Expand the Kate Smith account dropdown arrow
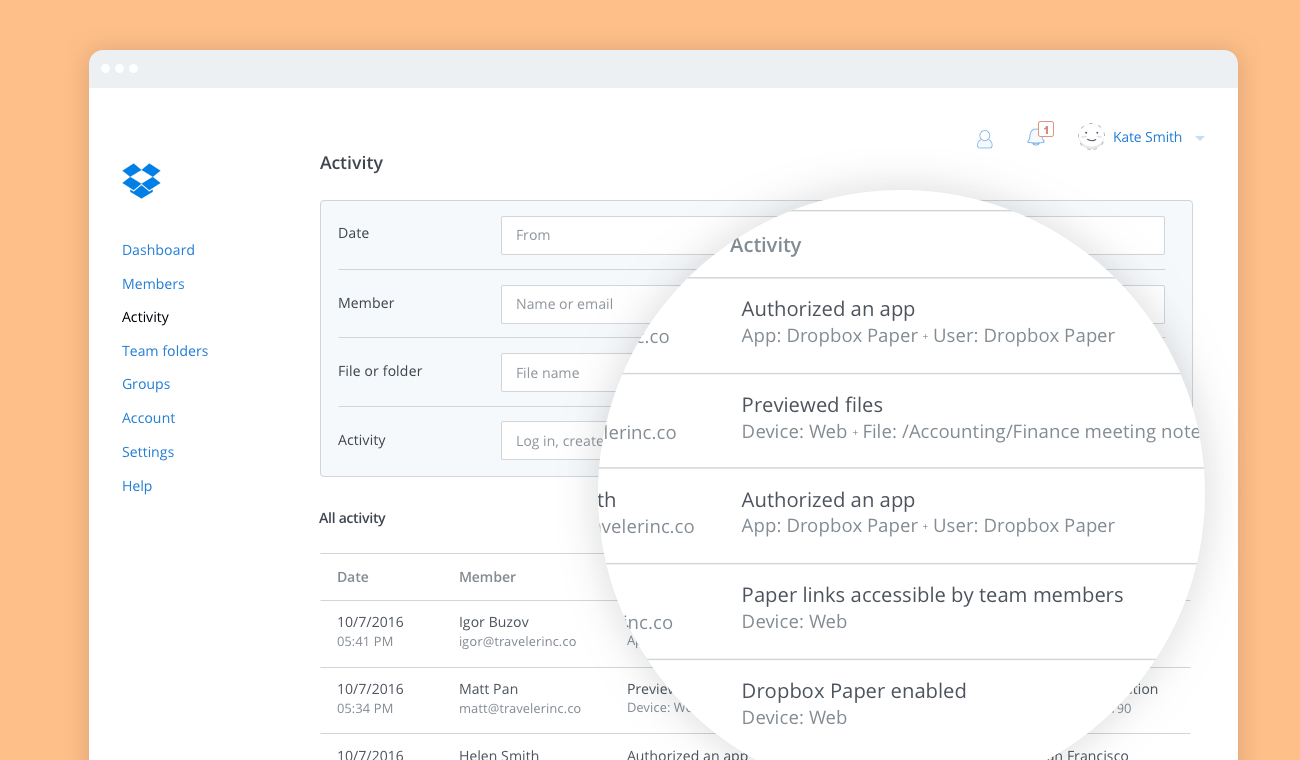This screenshot has width=1300, height=760. click(1200, 138)
